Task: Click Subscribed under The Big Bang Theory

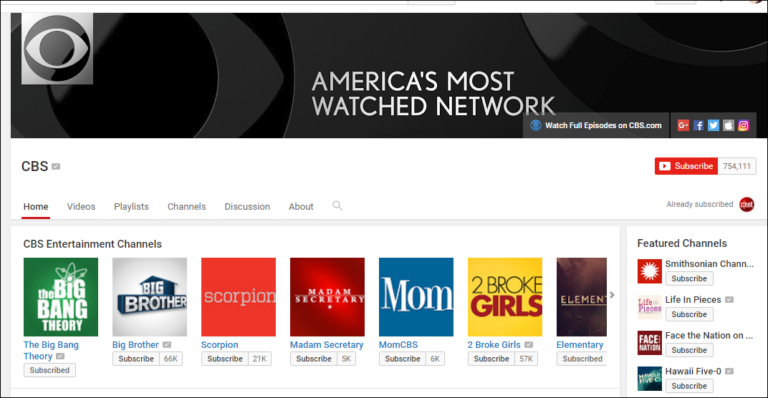Action: click(49, 370)
